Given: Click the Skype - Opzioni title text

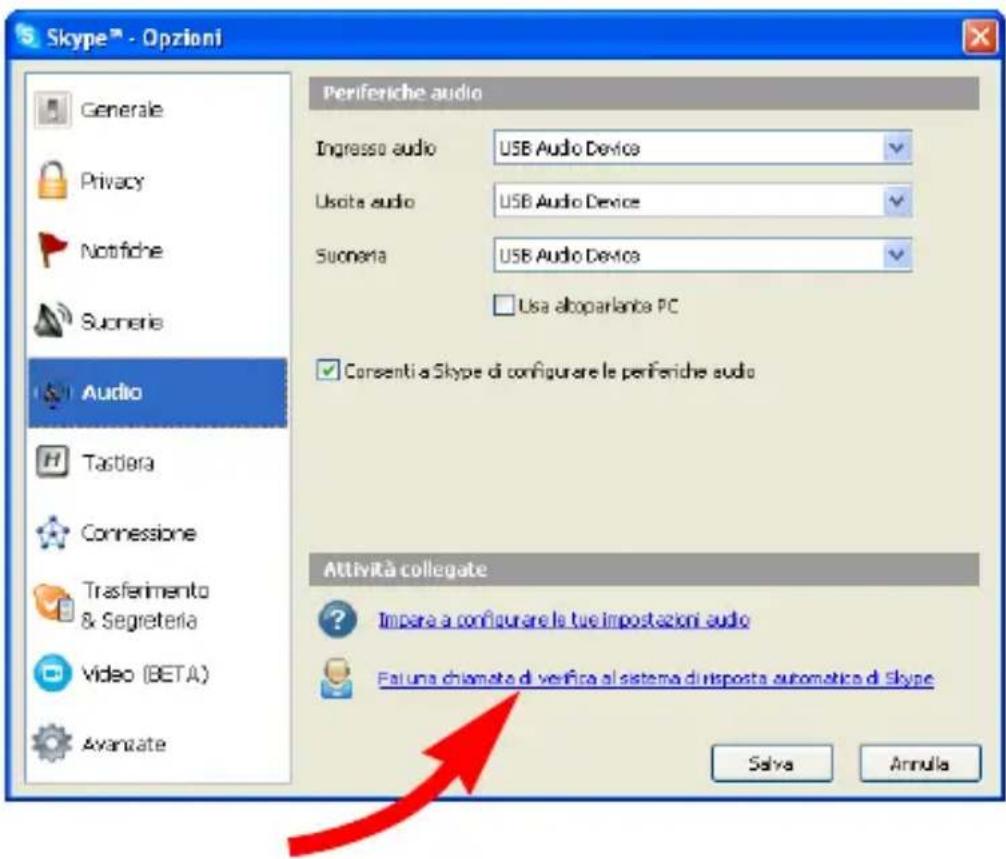Looking at the screenshot, I should click(x=134, y=38).
